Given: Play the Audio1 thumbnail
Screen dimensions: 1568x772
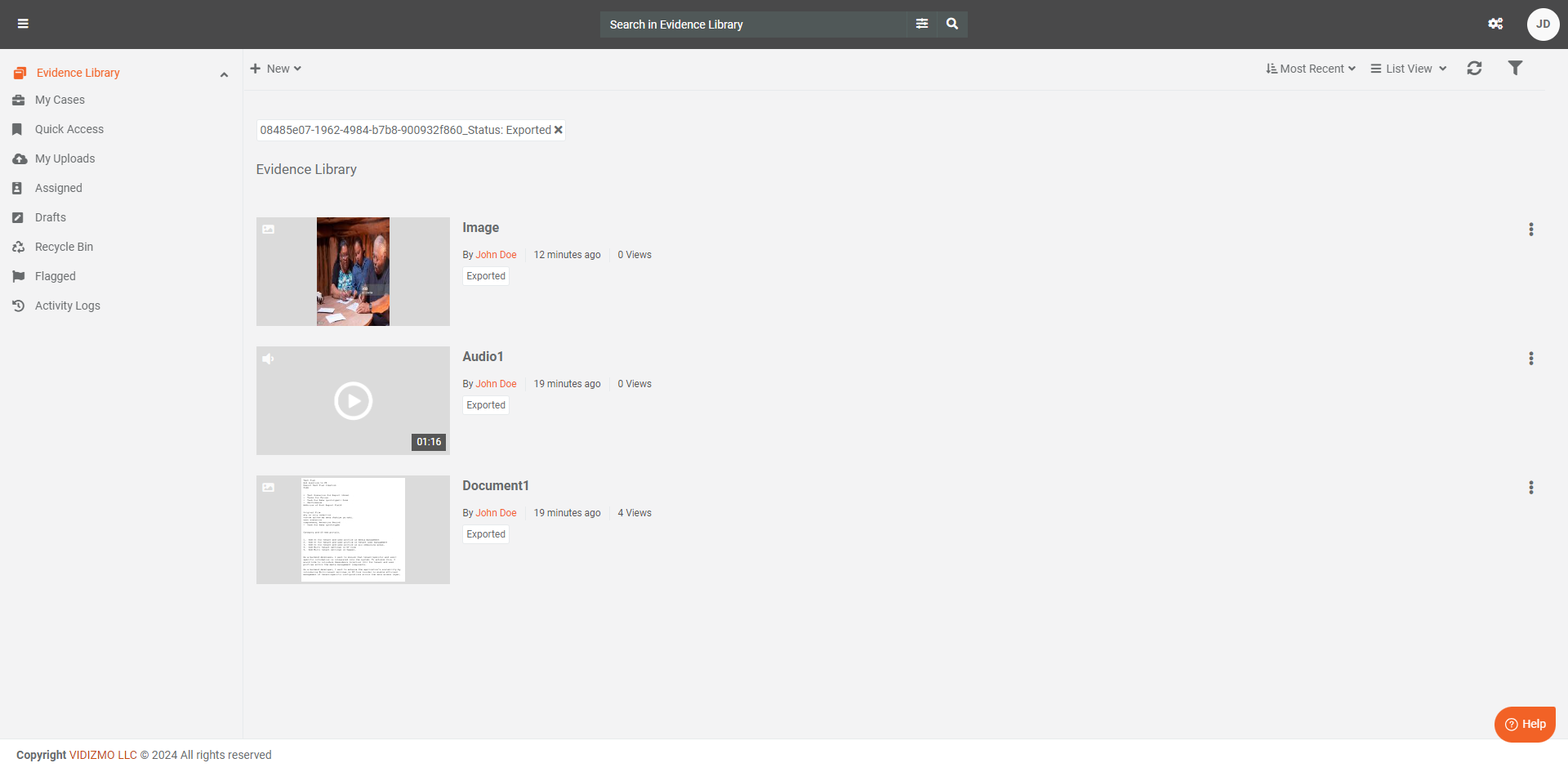Looking at the screenshot, I should tap(353, 401).
